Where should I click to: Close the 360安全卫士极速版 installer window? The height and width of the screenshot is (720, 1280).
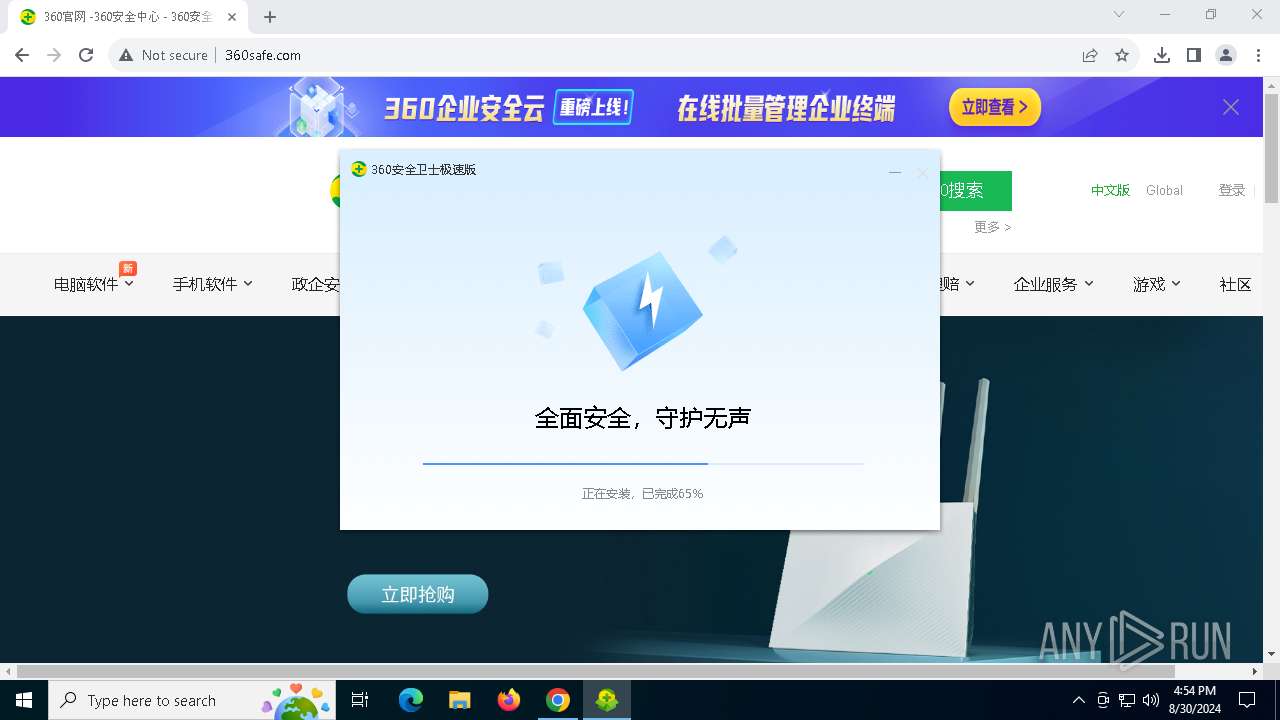922,173
